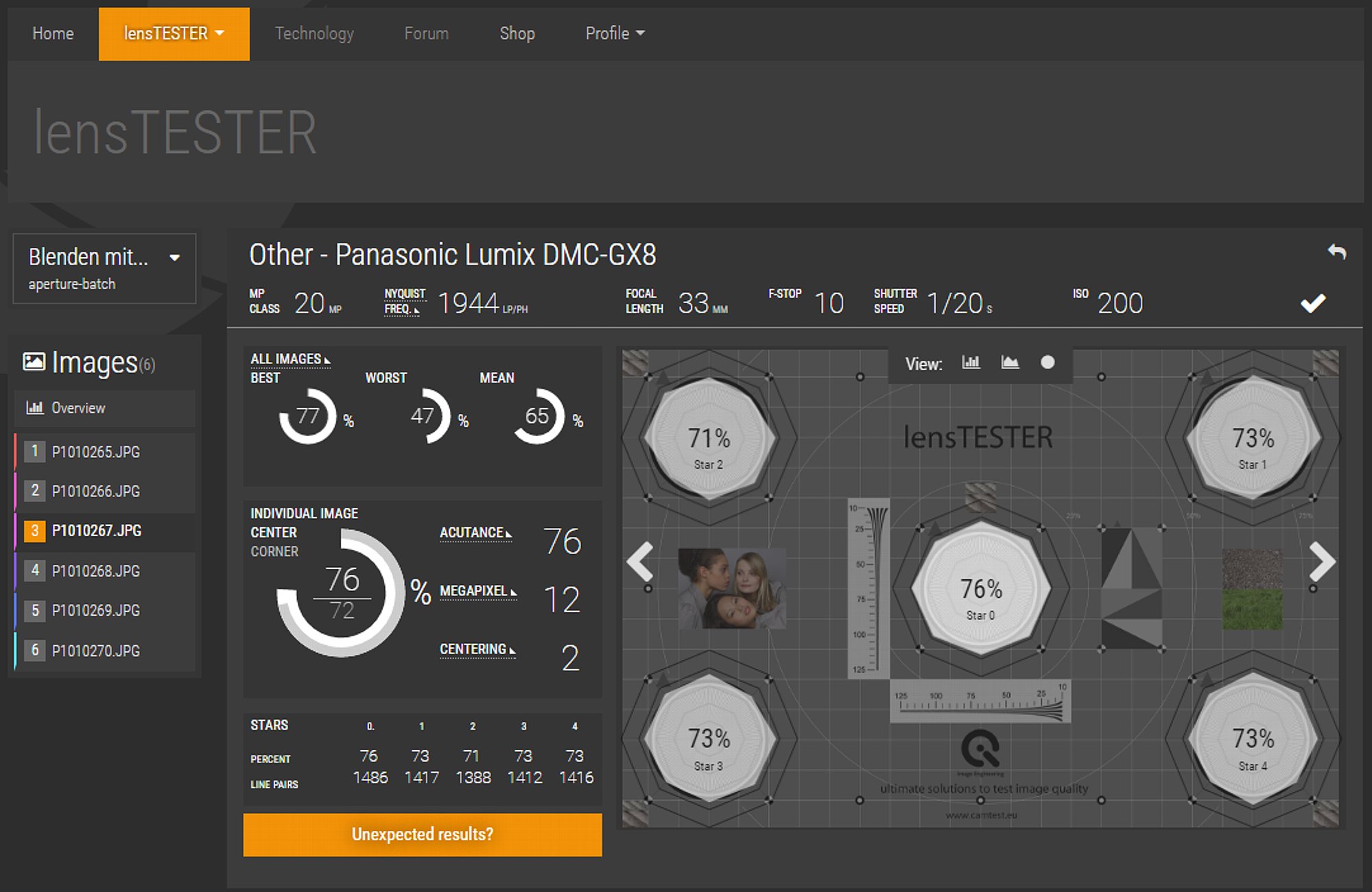Expand the MEGAPIXEL info label
This screenshot has height=892, width=1372.
click(478, 591)
